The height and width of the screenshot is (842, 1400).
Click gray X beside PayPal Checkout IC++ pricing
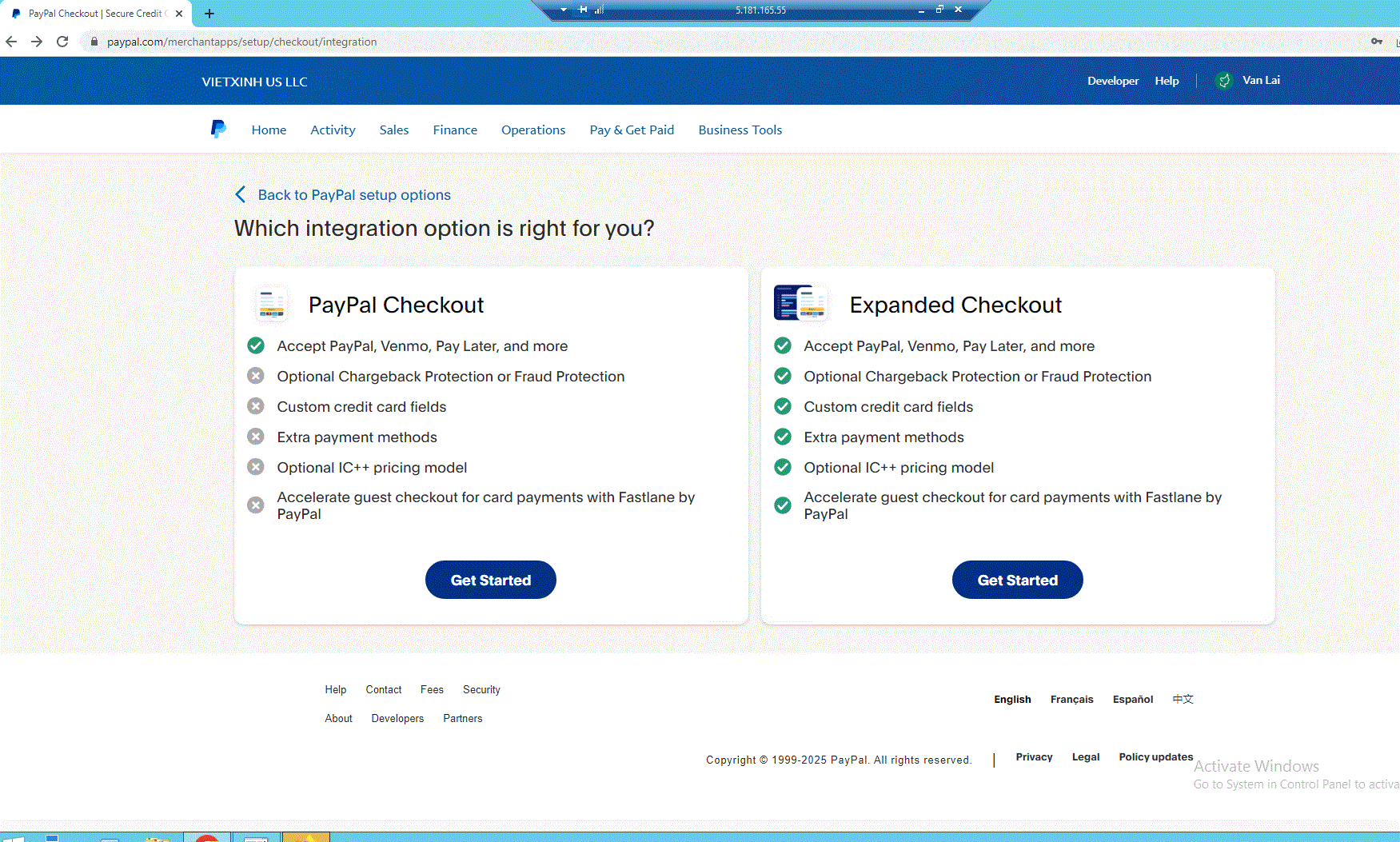pyautogui.click(x=256, y=467)
